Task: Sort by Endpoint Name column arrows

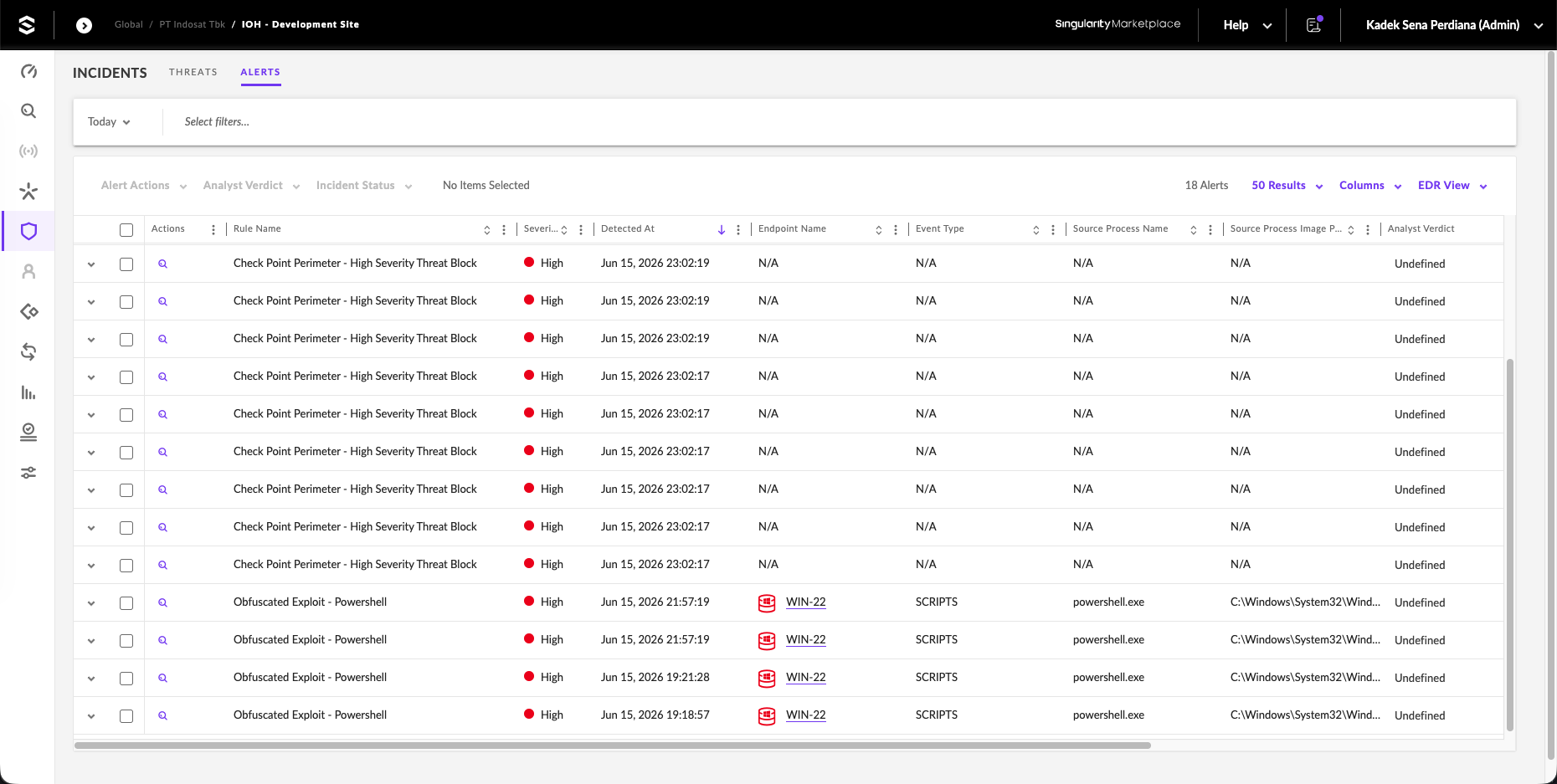Action: (879, 229)
